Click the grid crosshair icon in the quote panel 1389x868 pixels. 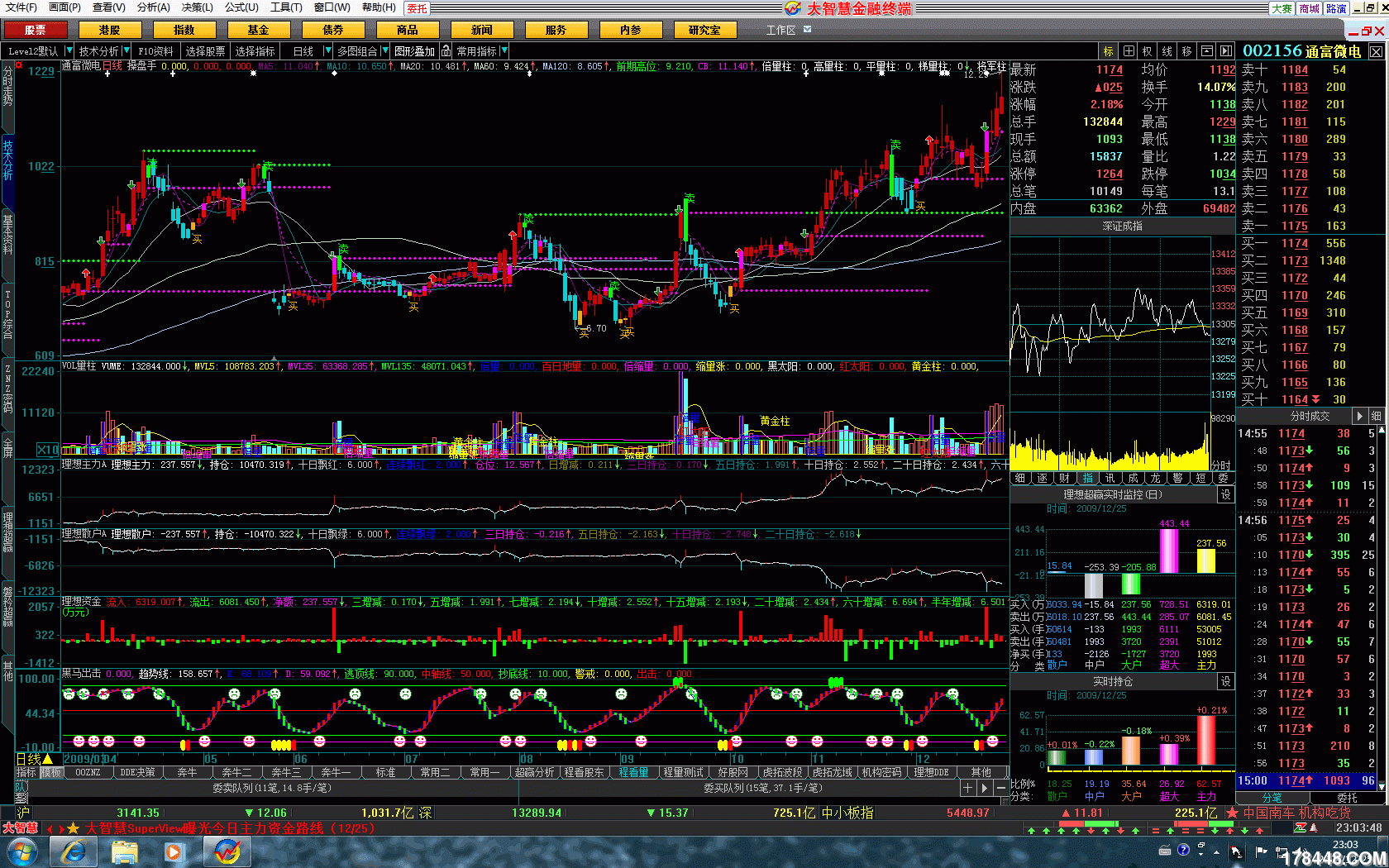(1128, 51)
